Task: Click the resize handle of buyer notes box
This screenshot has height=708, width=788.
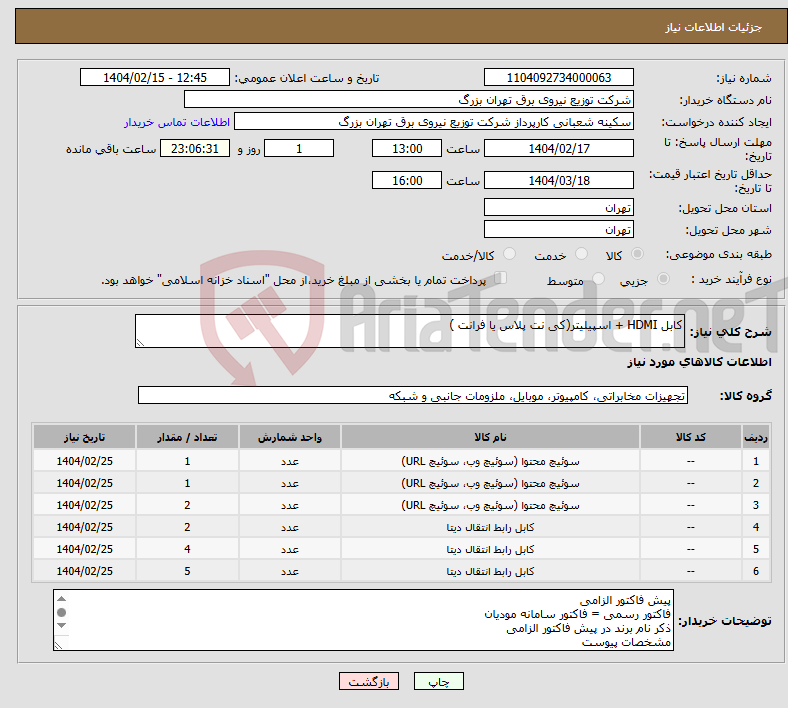Action: pyautogui.click(x=58, y=646)
